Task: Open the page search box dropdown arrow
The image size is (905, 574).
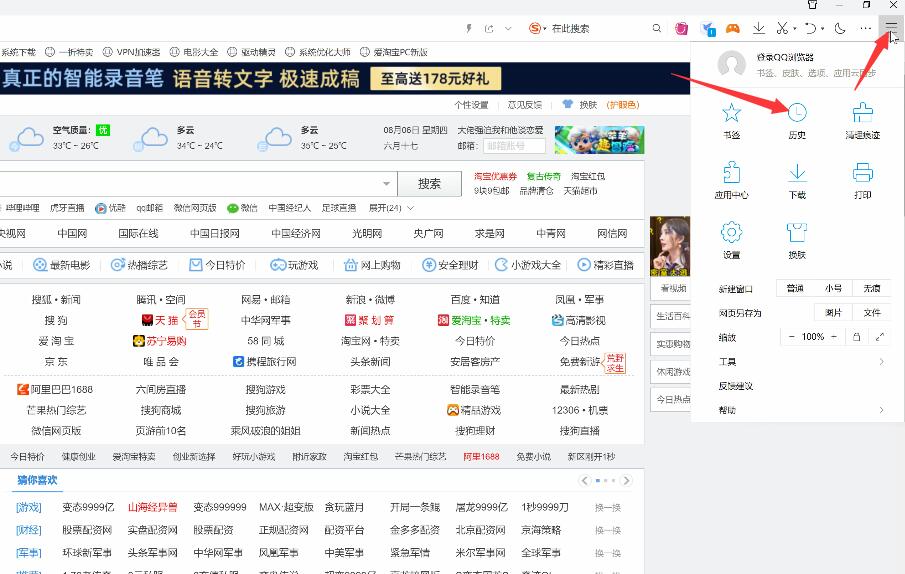Action: 386,184
